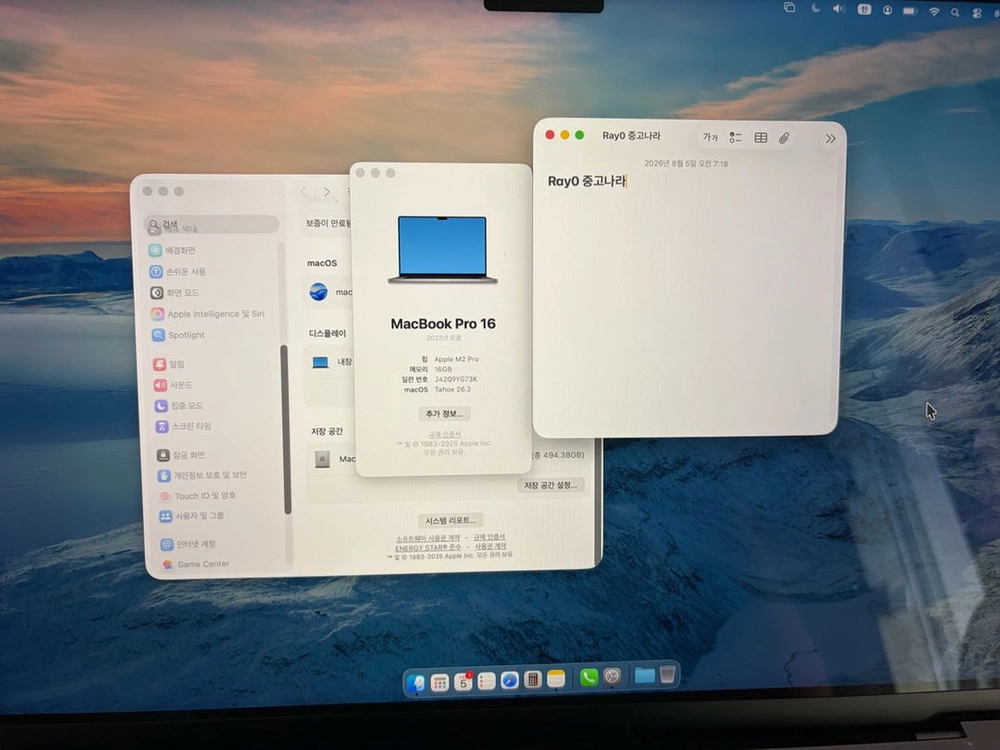Screen dimensions: 1000x750
Task: Attach a file in Notes toolbar
Action: [x=784, y=137]
